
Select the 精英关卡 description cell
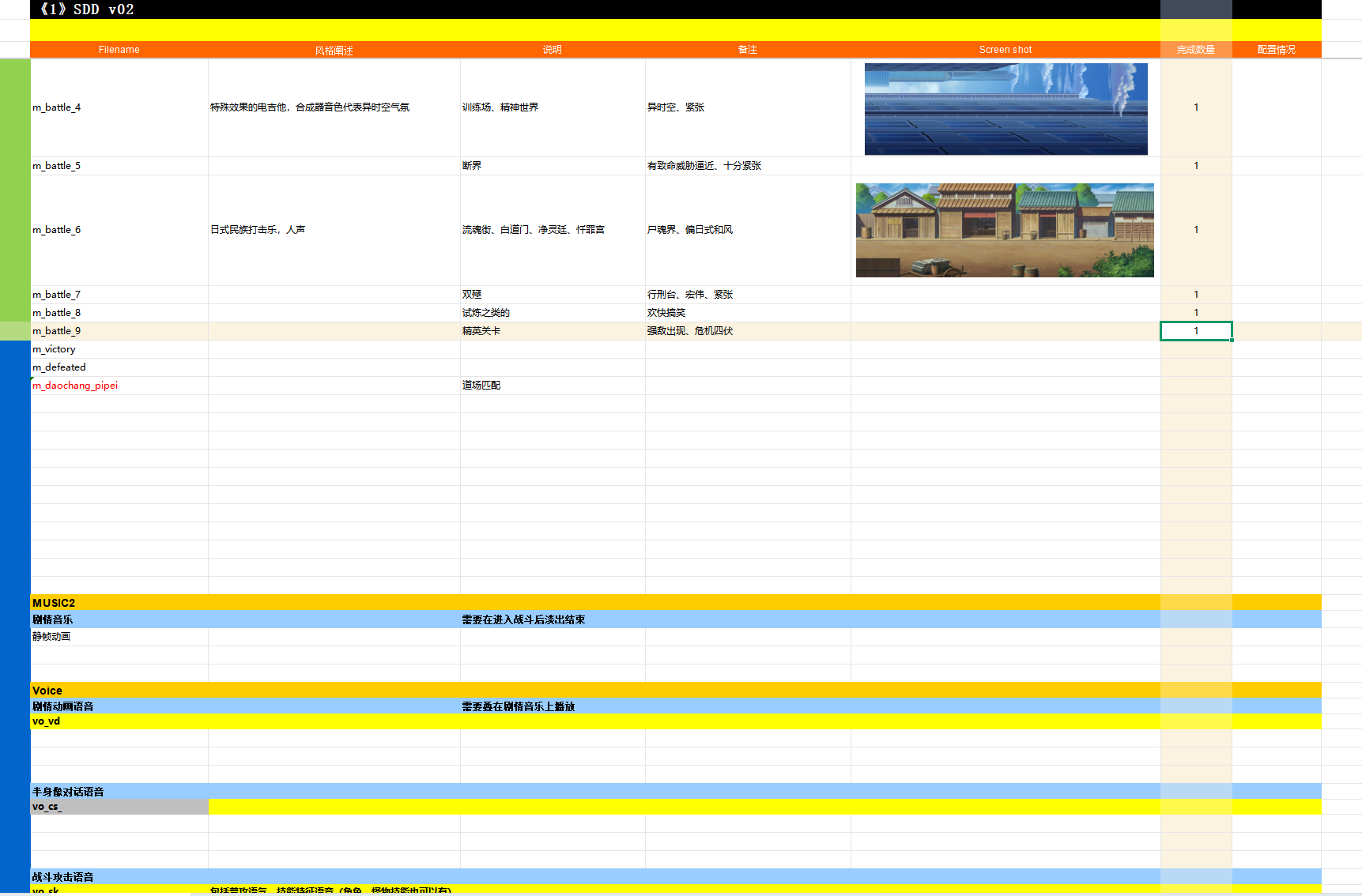481,331
